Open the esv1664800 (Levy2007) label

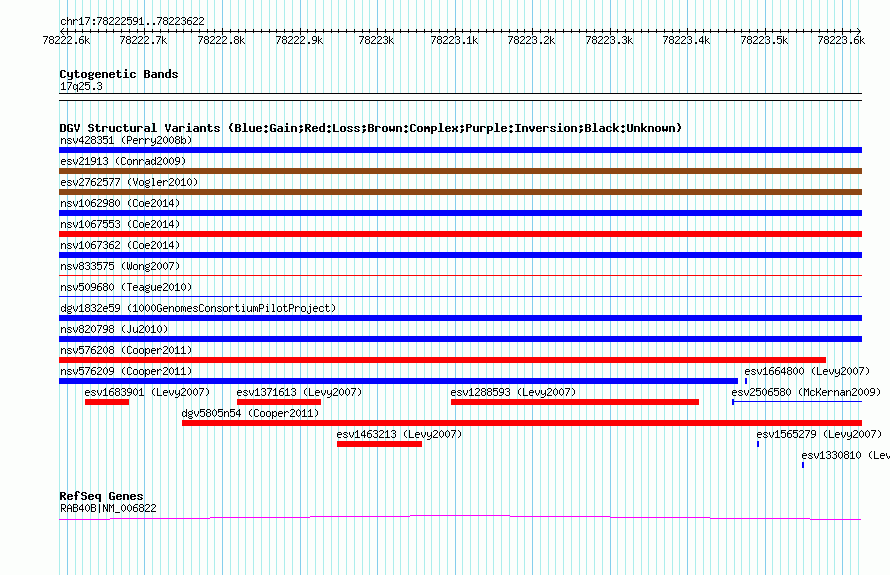point(807,371)
